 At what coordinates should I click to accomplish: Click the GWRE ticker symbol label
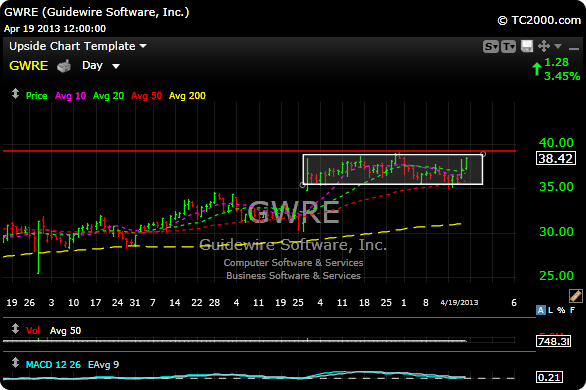point(29,66)
